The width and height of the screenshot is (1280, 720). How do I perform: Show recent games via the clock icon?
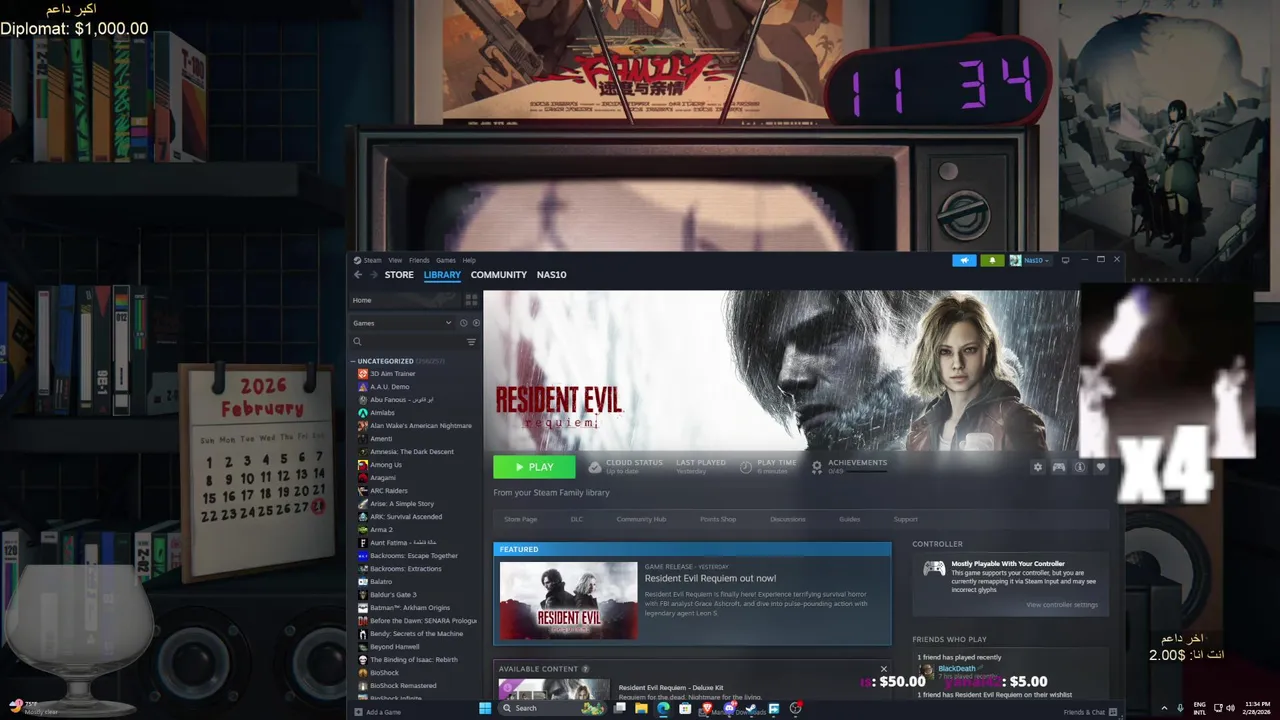[x=463, y=323]
